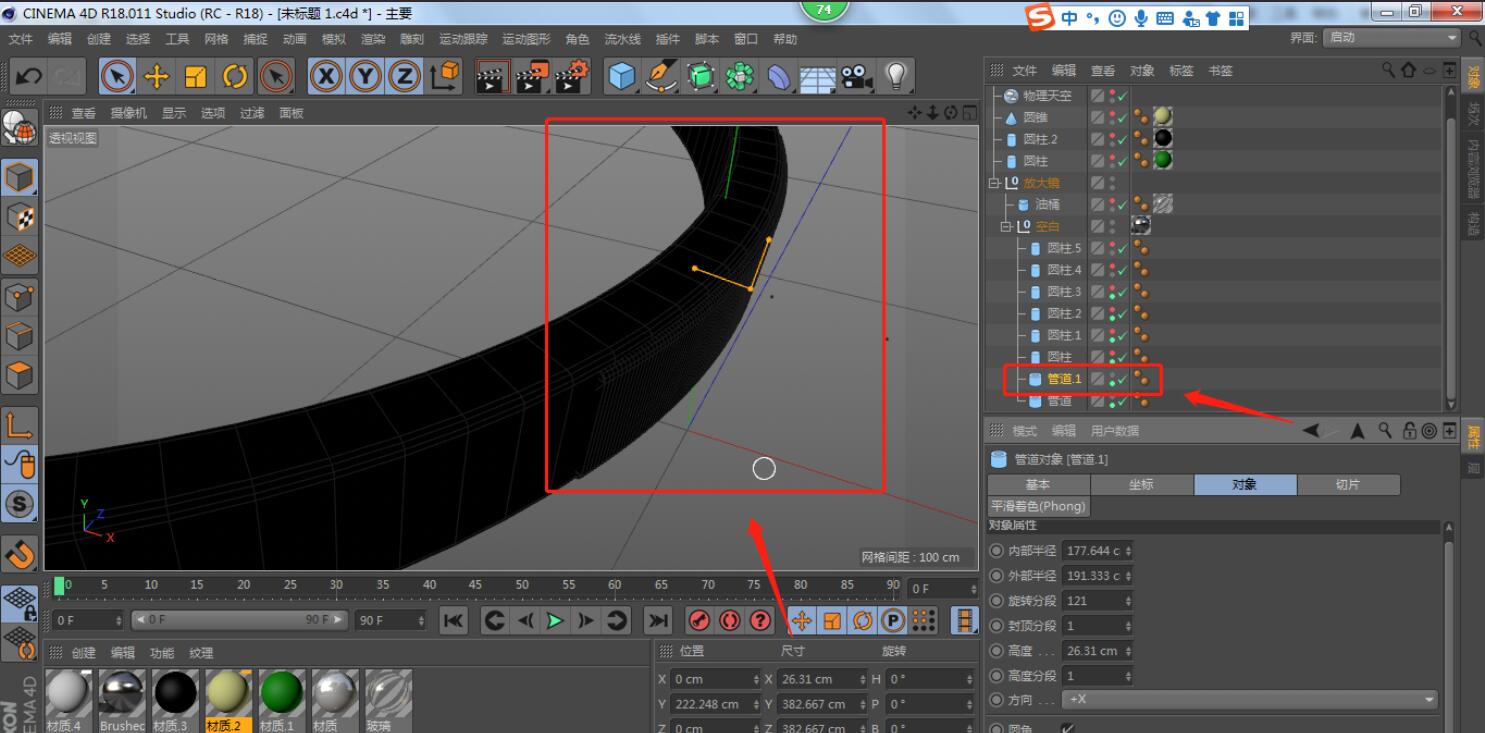Image resolution: width=1485 pixels, height=733 pixels.
Task: Collapse the 放大镜 group
Action: coord(995,183)
